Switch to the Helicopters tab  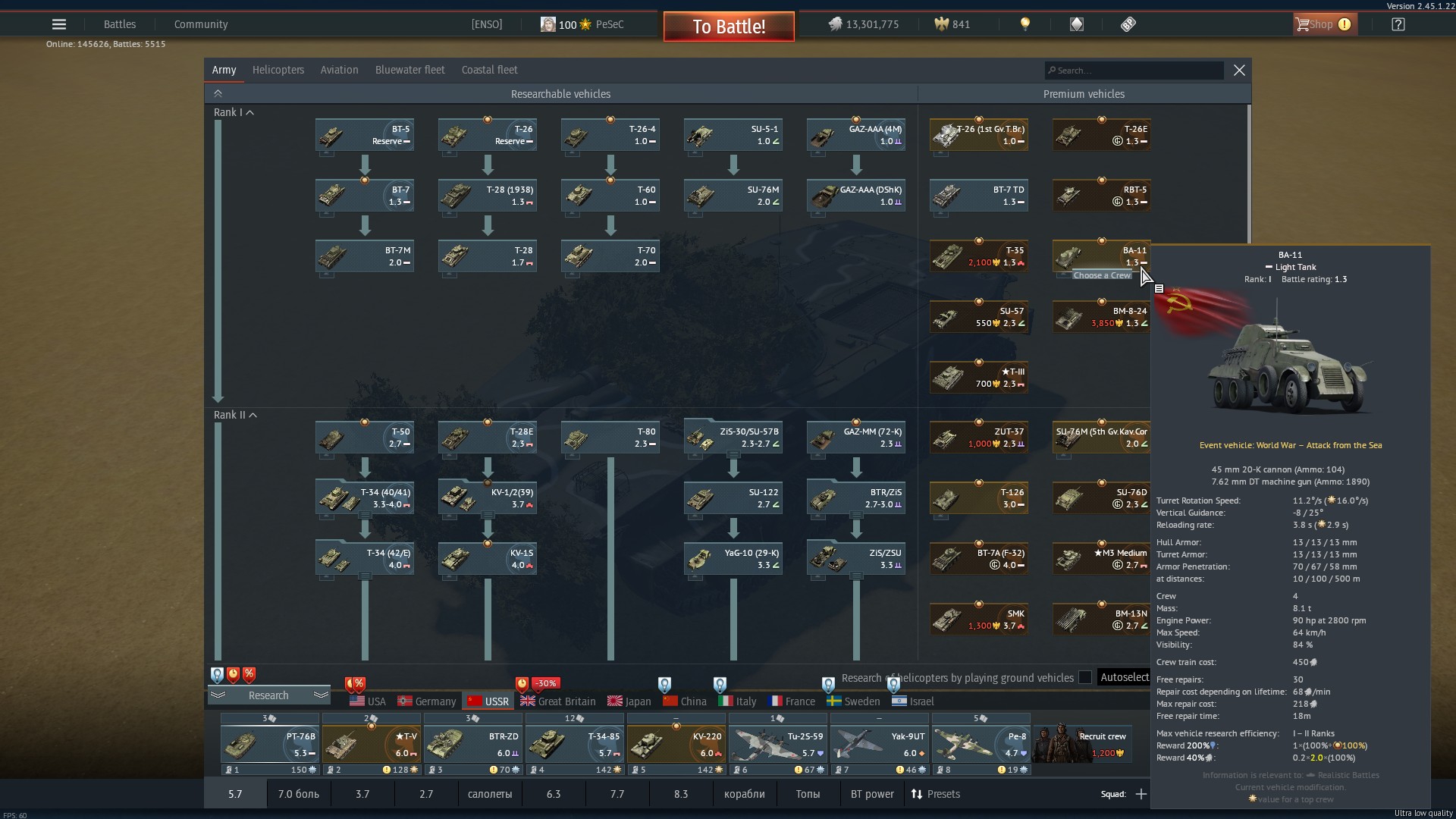278,70
